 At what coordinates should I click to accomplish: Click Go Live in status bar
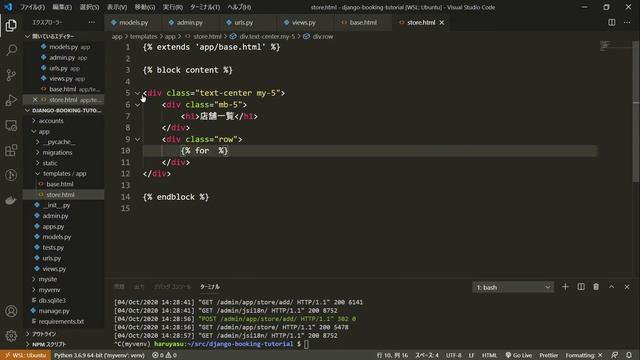pyautogui.click(x=518, y=355)
